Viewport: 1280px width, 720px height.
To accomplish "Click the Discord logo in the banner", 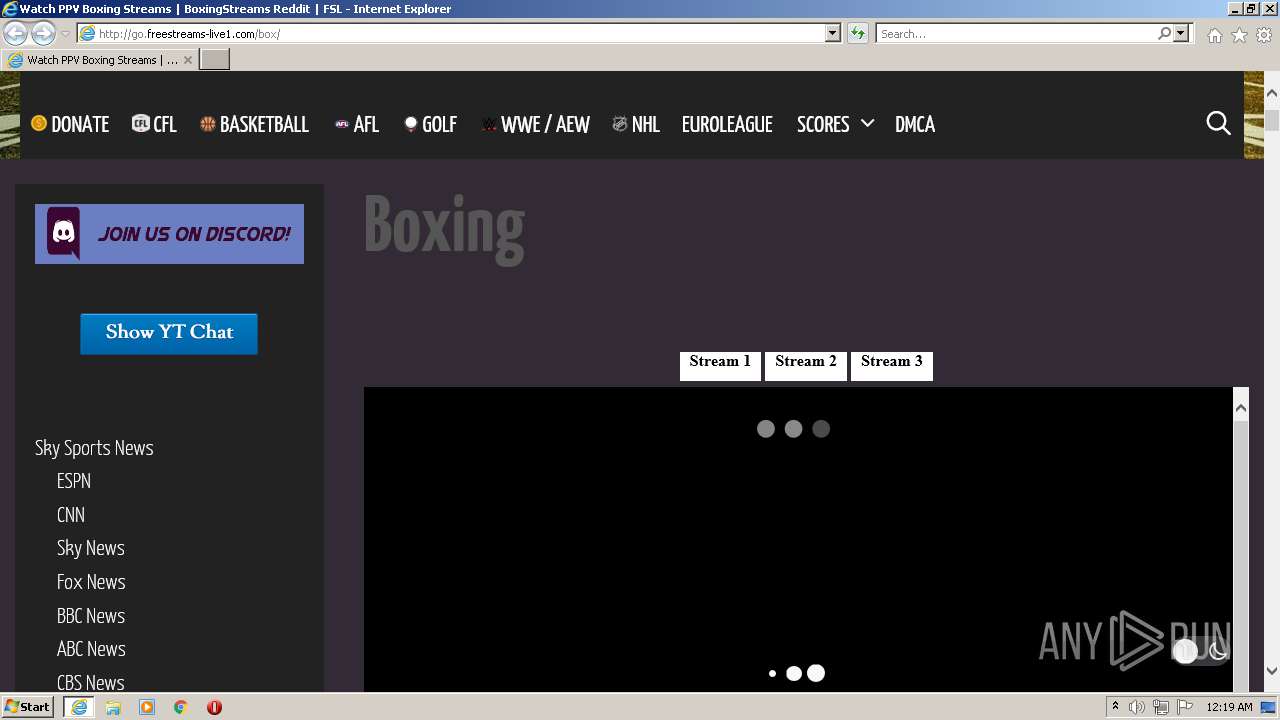I will pyautogui.click(x=64, y=234).
